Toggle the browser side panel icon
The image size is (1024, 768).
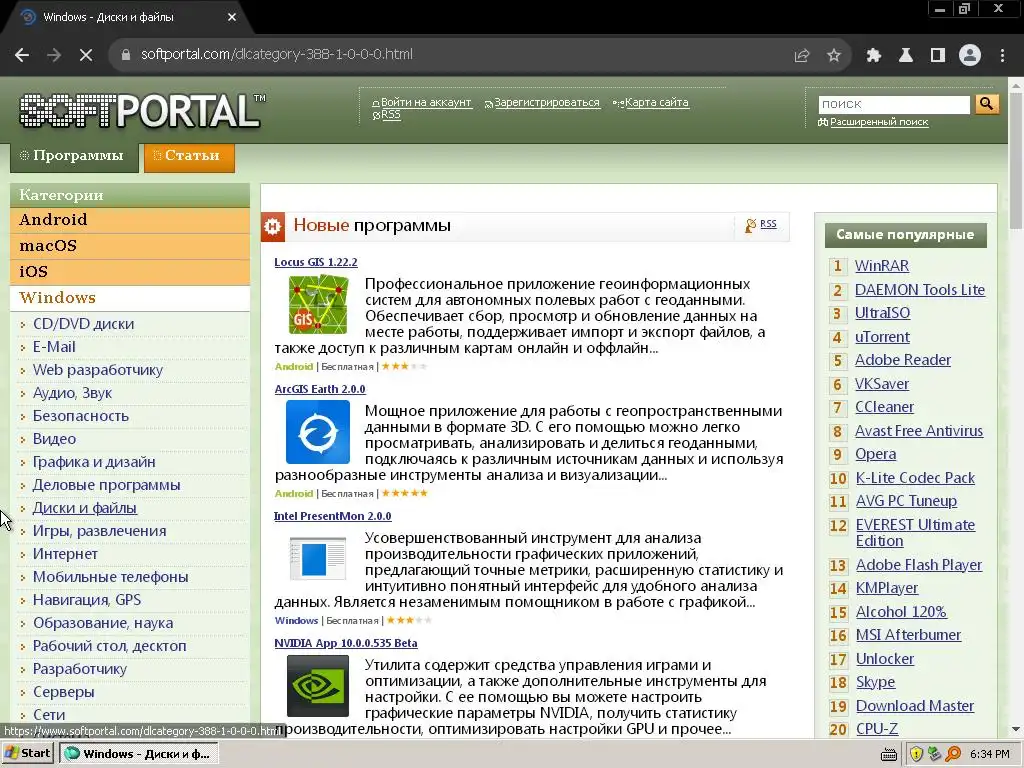[x=938, y=56]
